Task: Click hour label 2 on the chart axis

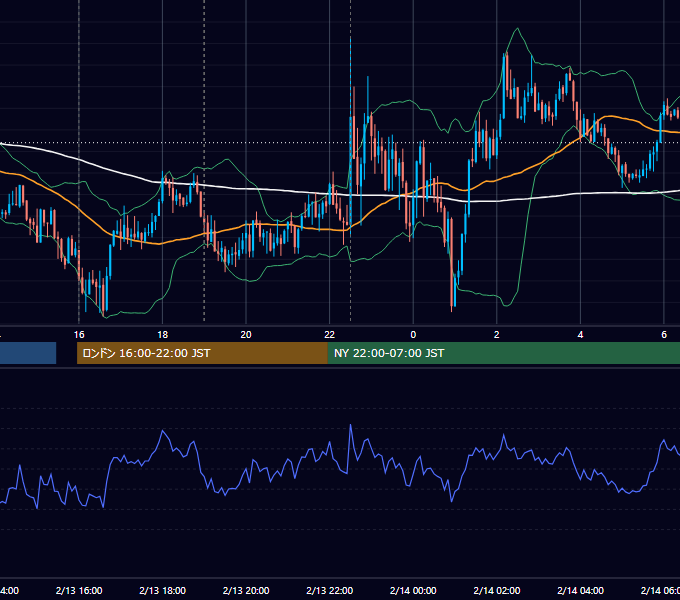Action: [x=497, y=335]
